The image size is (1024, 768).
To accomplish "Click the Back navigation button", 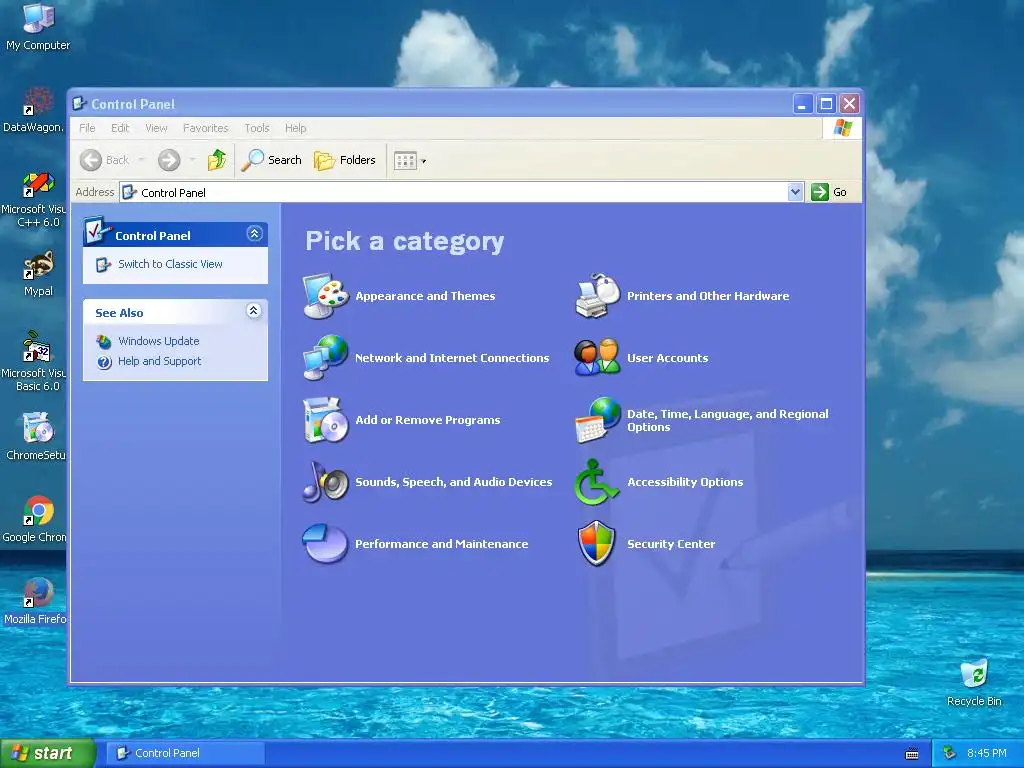I will coord(104,160).
